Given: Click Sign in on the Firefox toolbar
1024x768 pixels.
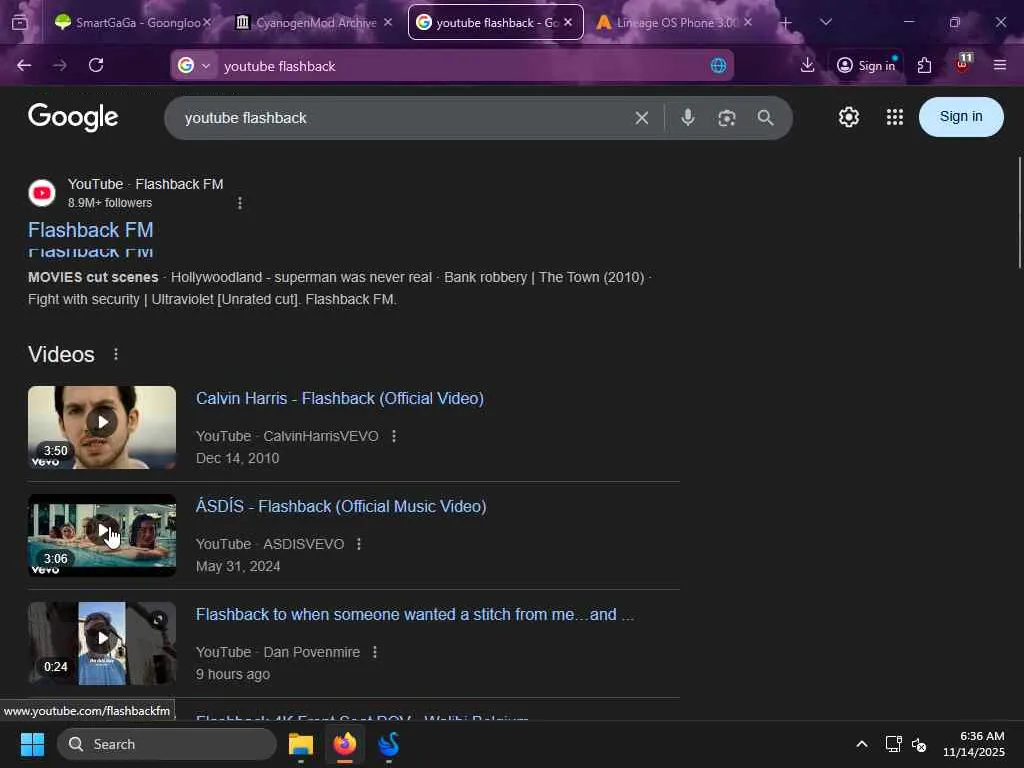Looking at the screenshot, I should click(x=867, y=65).
